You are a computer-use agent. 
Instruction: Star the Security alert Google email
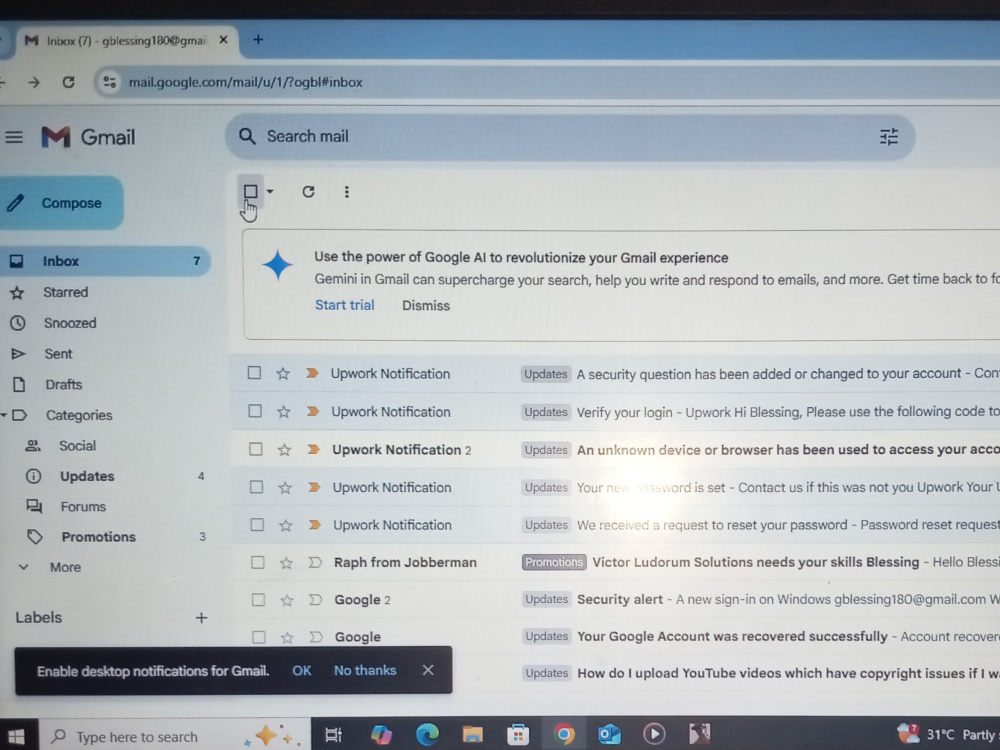tap(287, 600)
